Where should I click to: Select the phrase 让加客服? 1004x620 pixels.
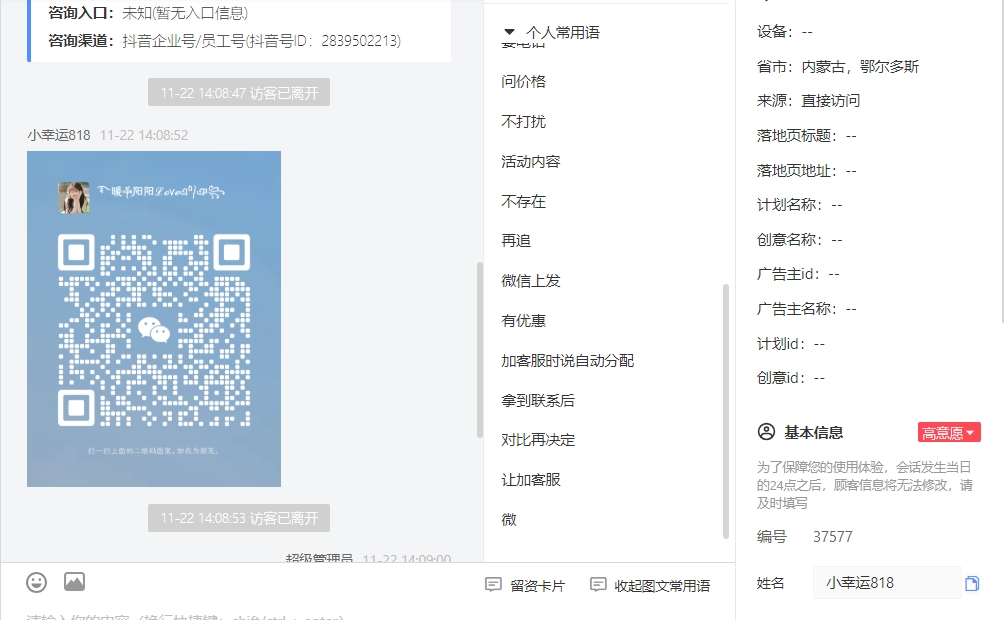coord(530,480)
